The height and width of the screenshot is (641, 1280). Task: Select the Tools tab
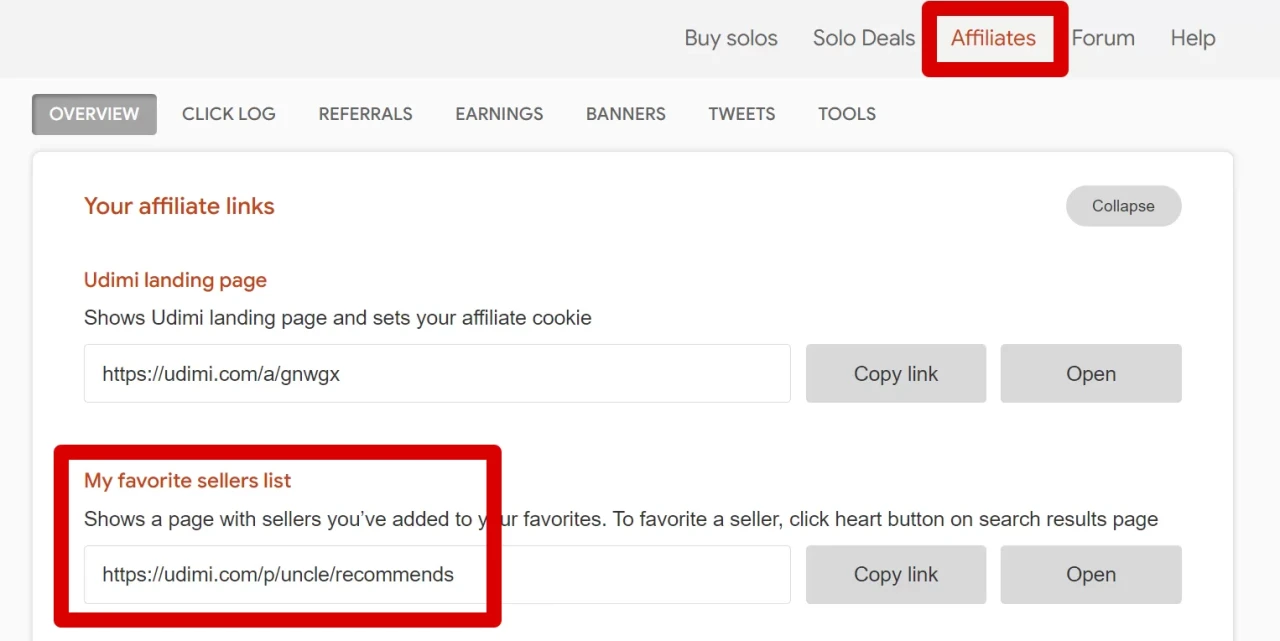(x=846, y=114)
